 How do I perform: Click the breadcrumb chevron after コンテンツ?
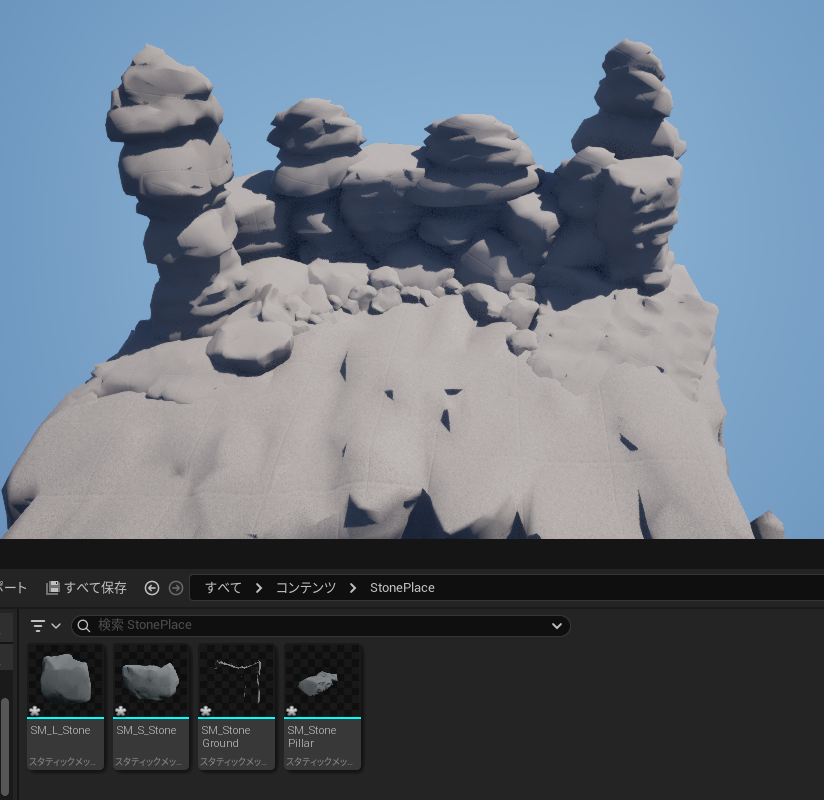click(x=352, y=588)
